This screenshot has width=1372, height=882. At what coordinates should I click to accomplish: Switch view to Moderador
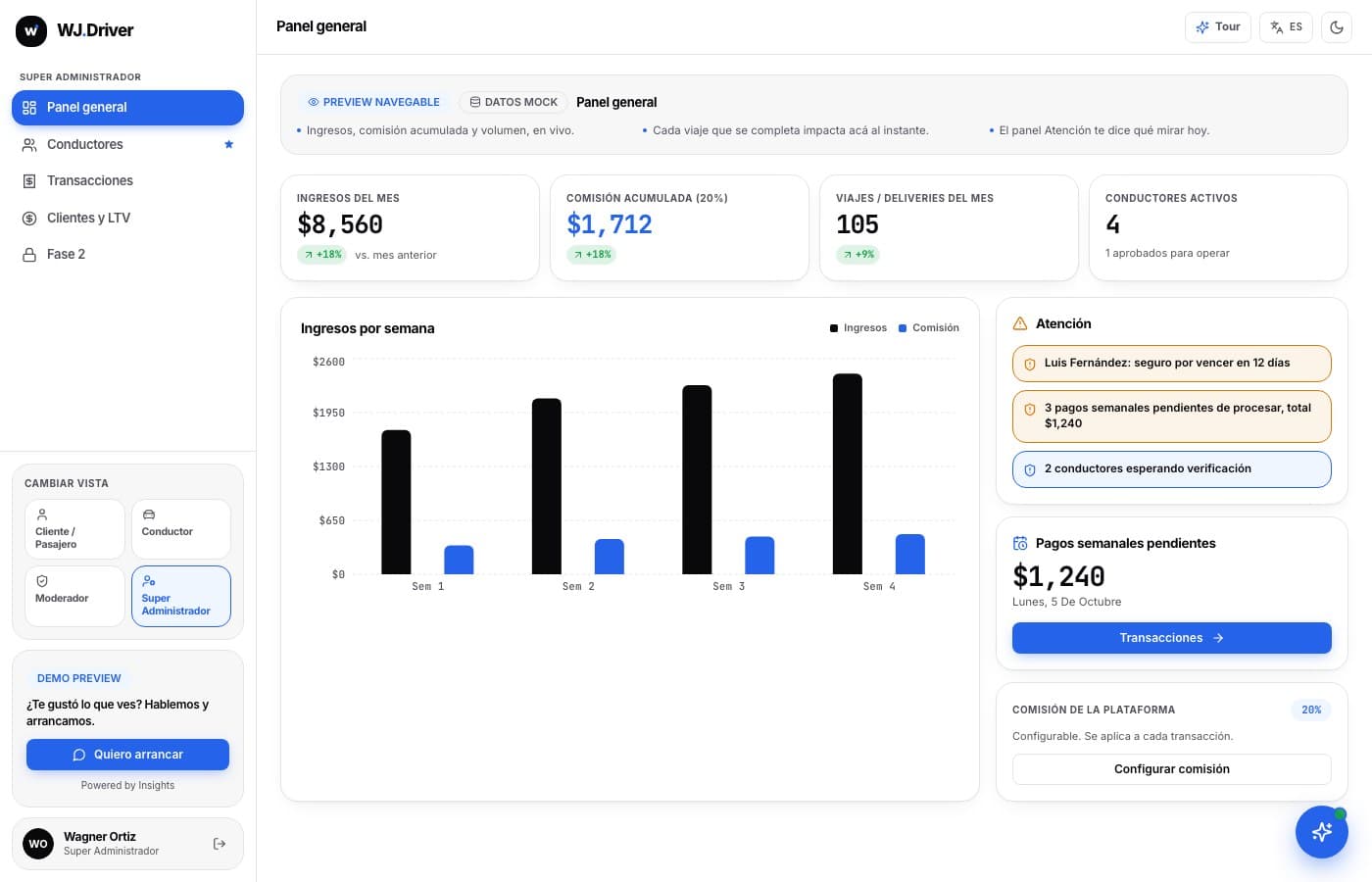[x=74, y=596]
